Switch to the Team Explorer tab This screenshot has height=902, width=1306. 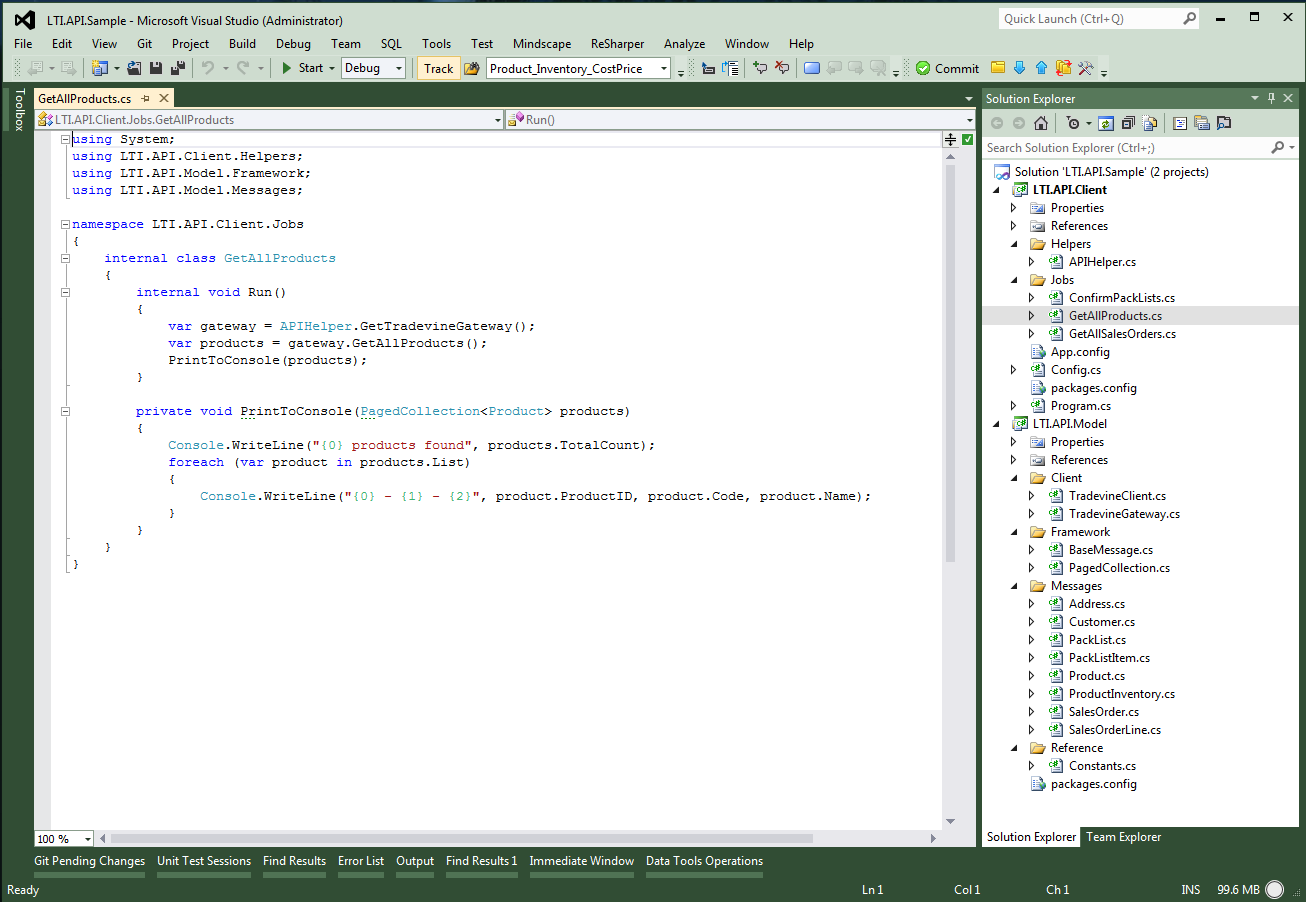(x=1124, y=837)
